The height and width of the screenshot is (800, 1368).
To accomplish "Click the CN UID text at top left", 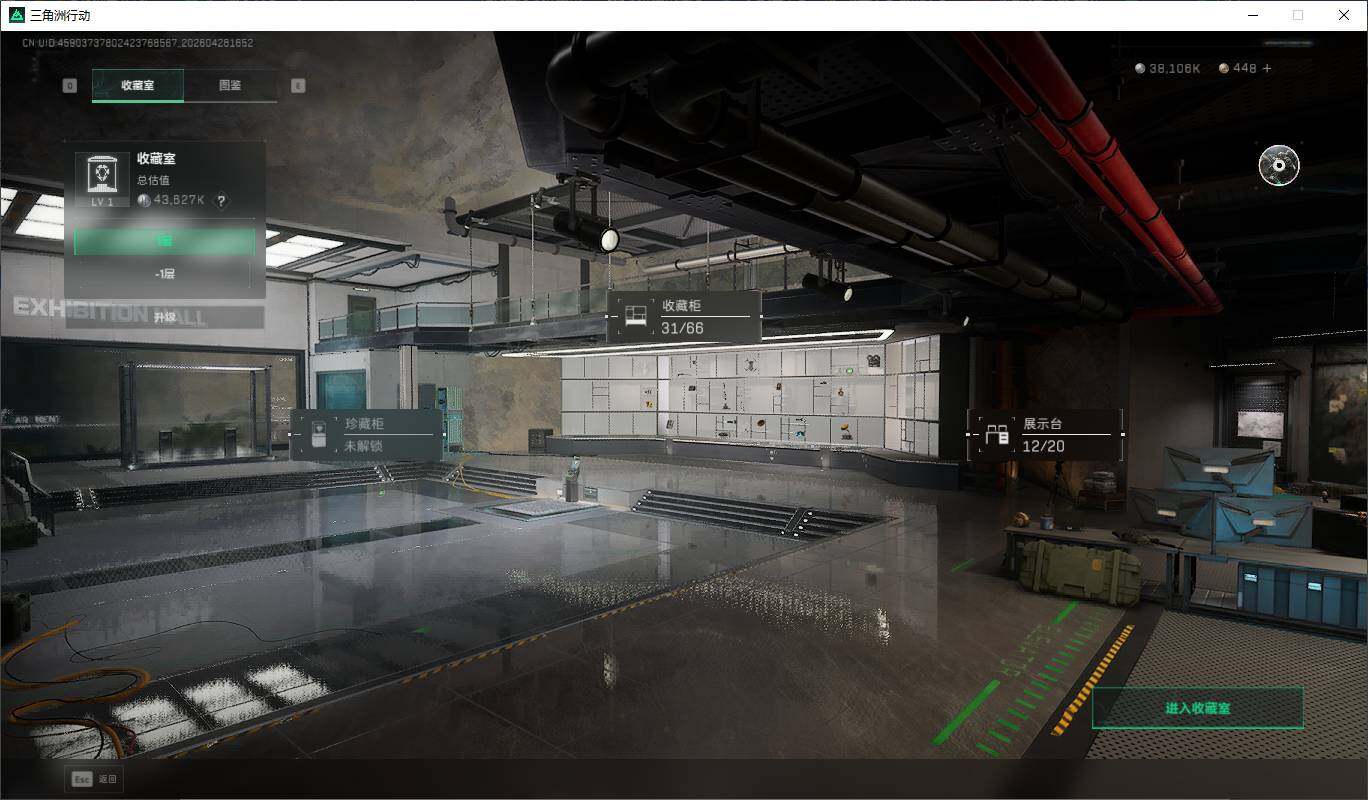I will click(x=138, y=43).
